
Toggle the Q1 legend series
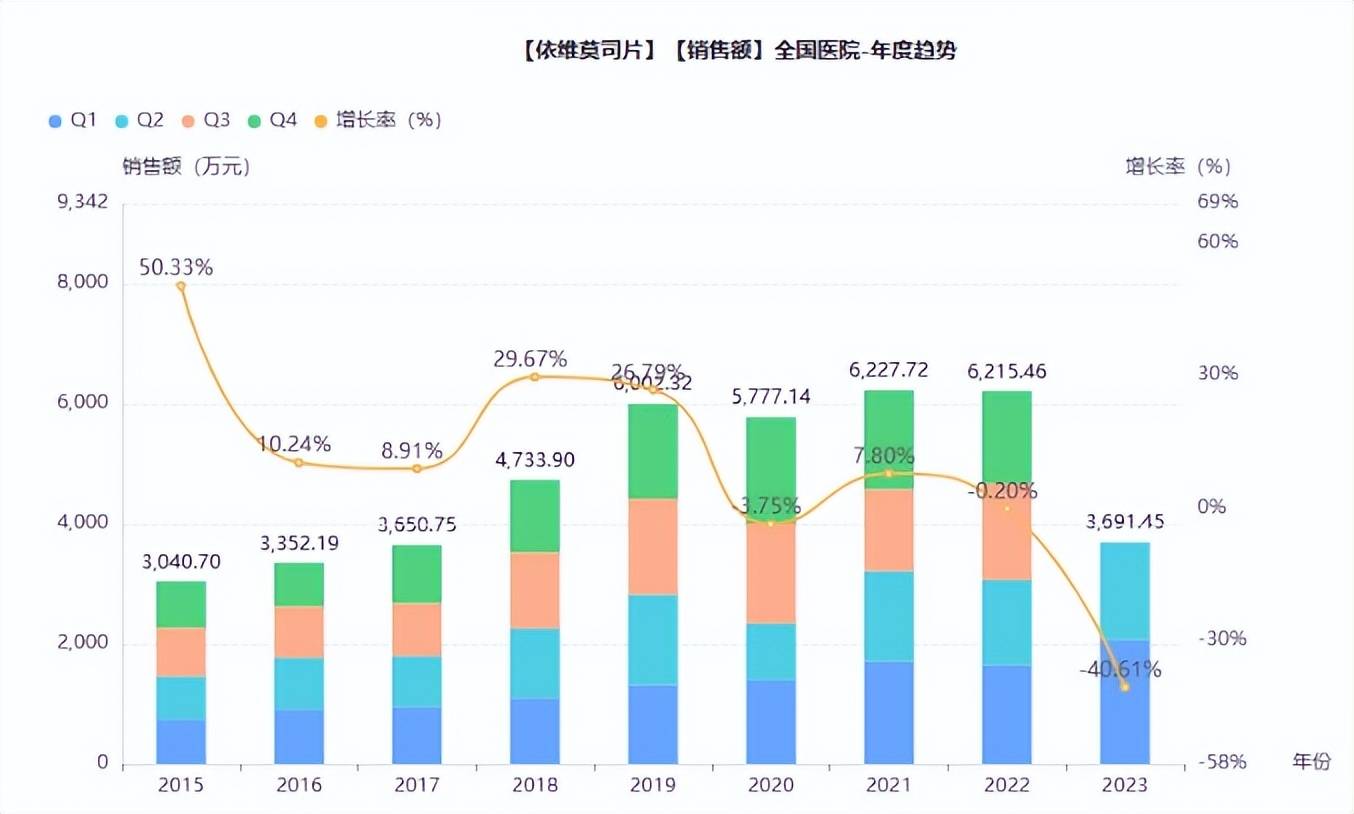72,120
